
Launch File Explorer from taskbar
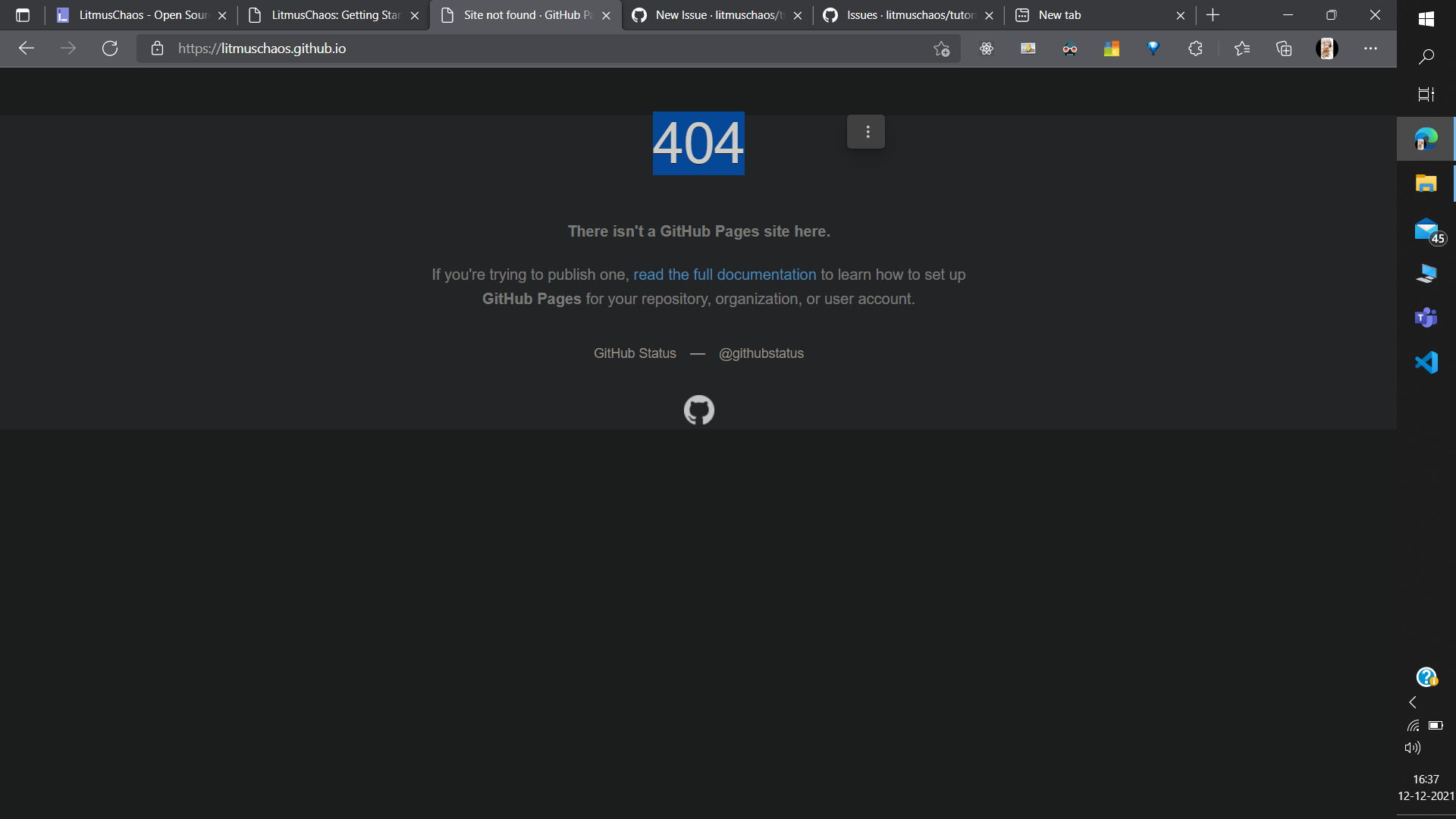[1426, 184]
